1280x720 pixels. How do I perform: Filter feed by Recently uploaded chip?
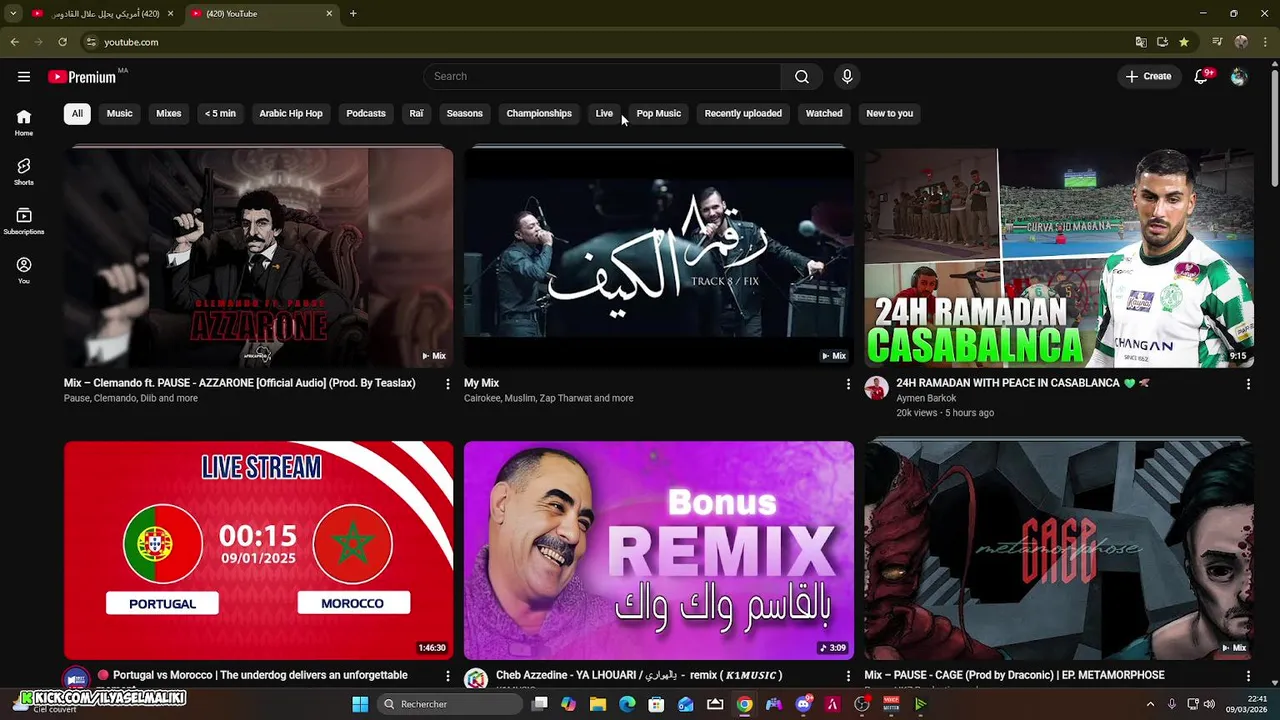pos(743,113)
